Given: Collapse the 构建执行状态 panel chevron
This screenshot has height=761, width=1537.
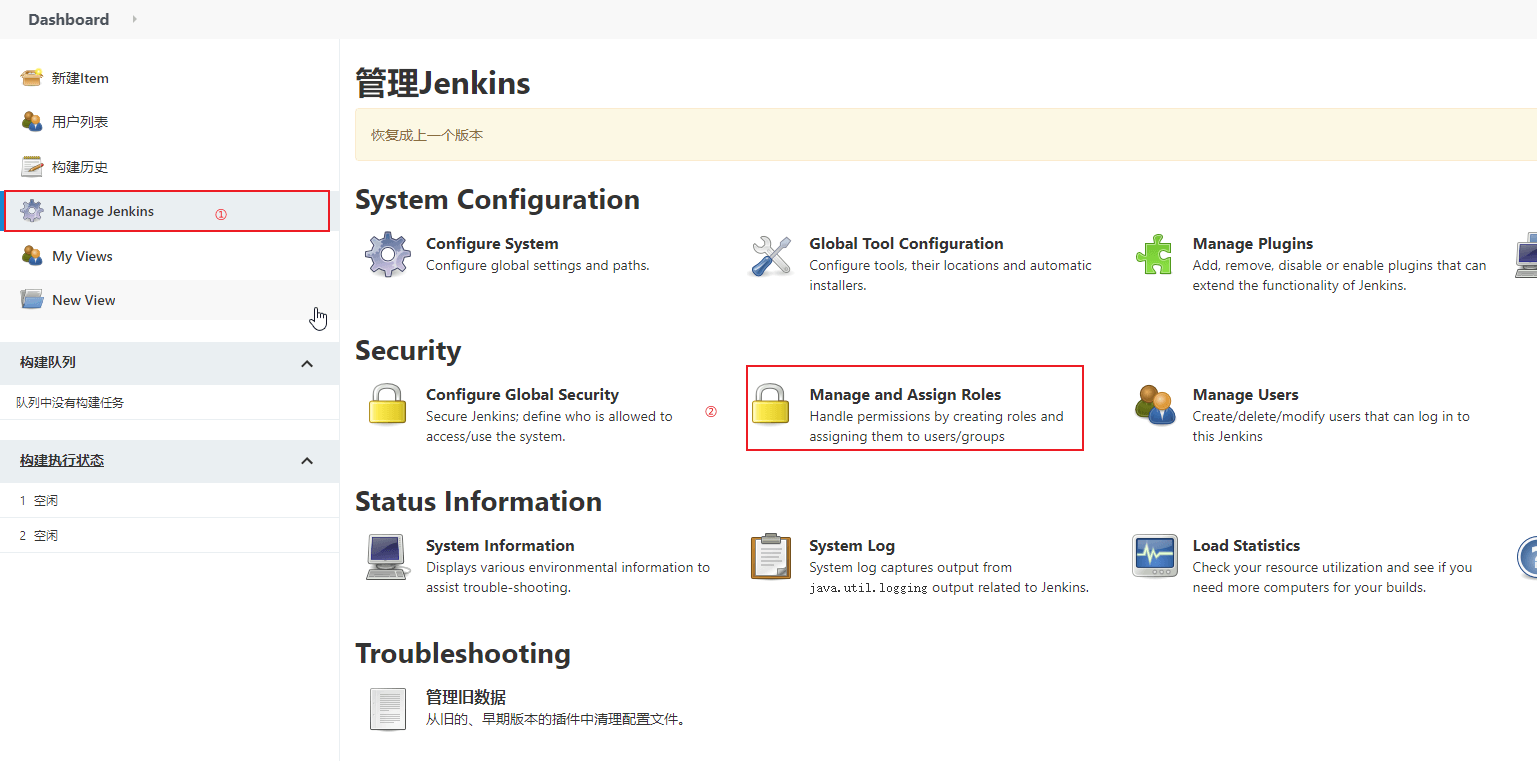Looking at the screenshot, I should pyautogui.click(x=307, y=461).
